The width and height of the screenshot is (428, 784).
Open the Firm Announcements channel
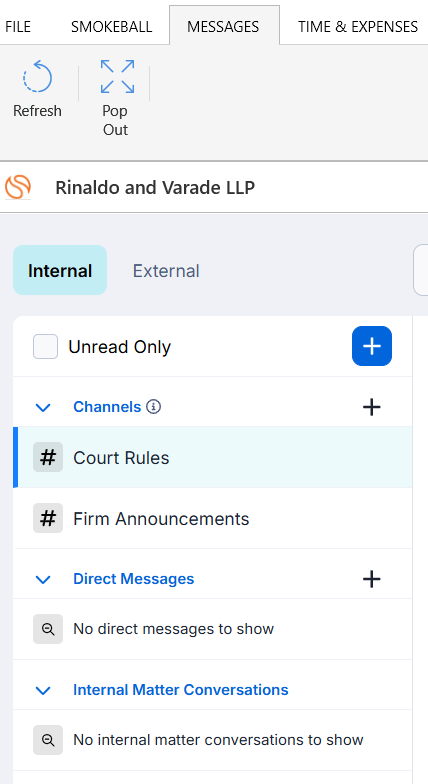tap(212, 518)
